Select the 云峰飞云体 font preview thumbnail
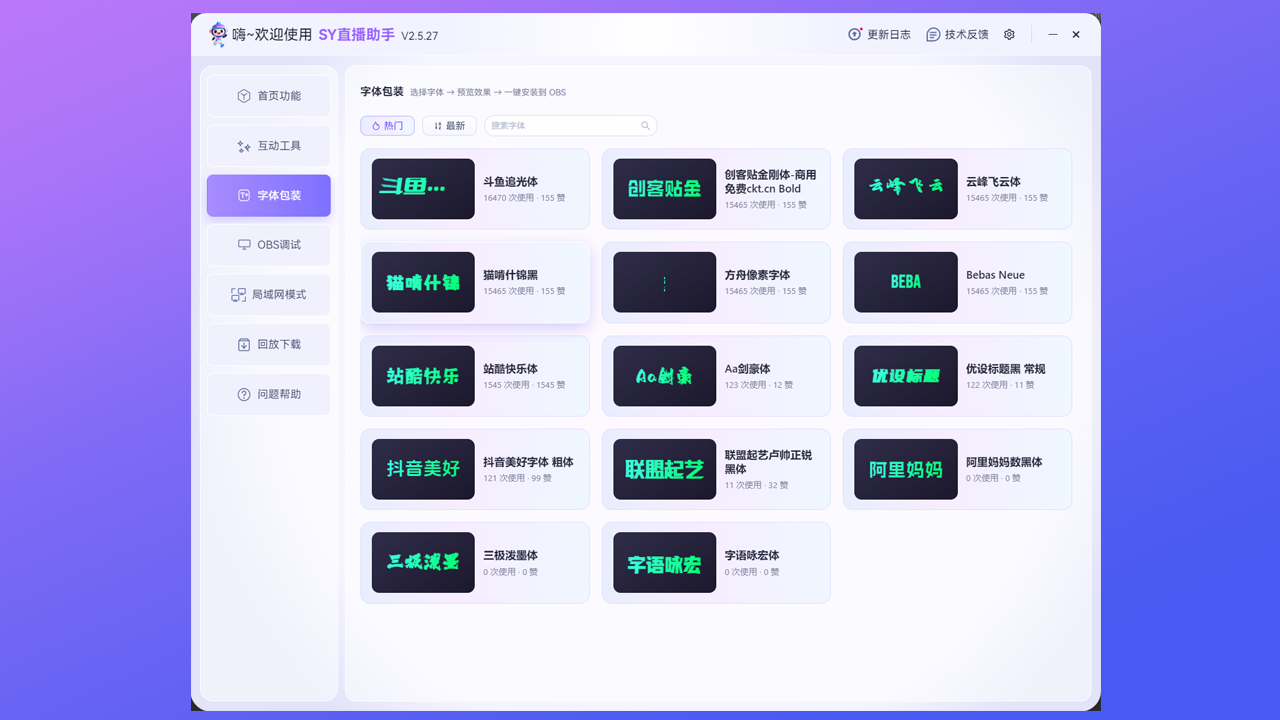This screenshot has width=1280, height=720. pos(906,189)
